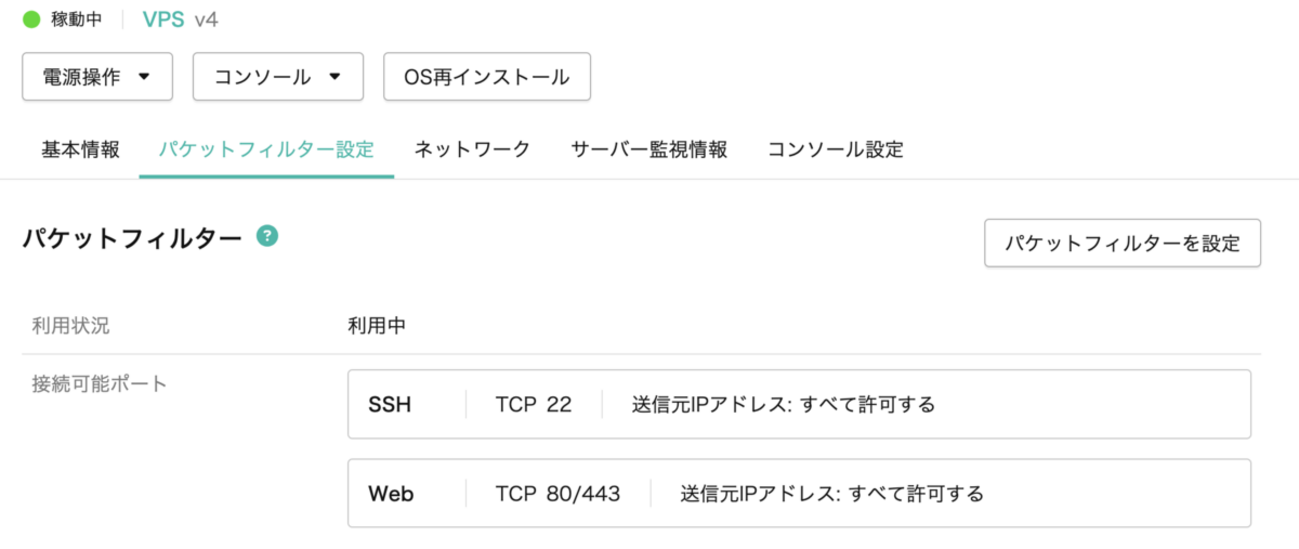Click the dropdown arrow on 電源操作
Image resolution: width=1299 pixels, height=549 pixels.
144,76
